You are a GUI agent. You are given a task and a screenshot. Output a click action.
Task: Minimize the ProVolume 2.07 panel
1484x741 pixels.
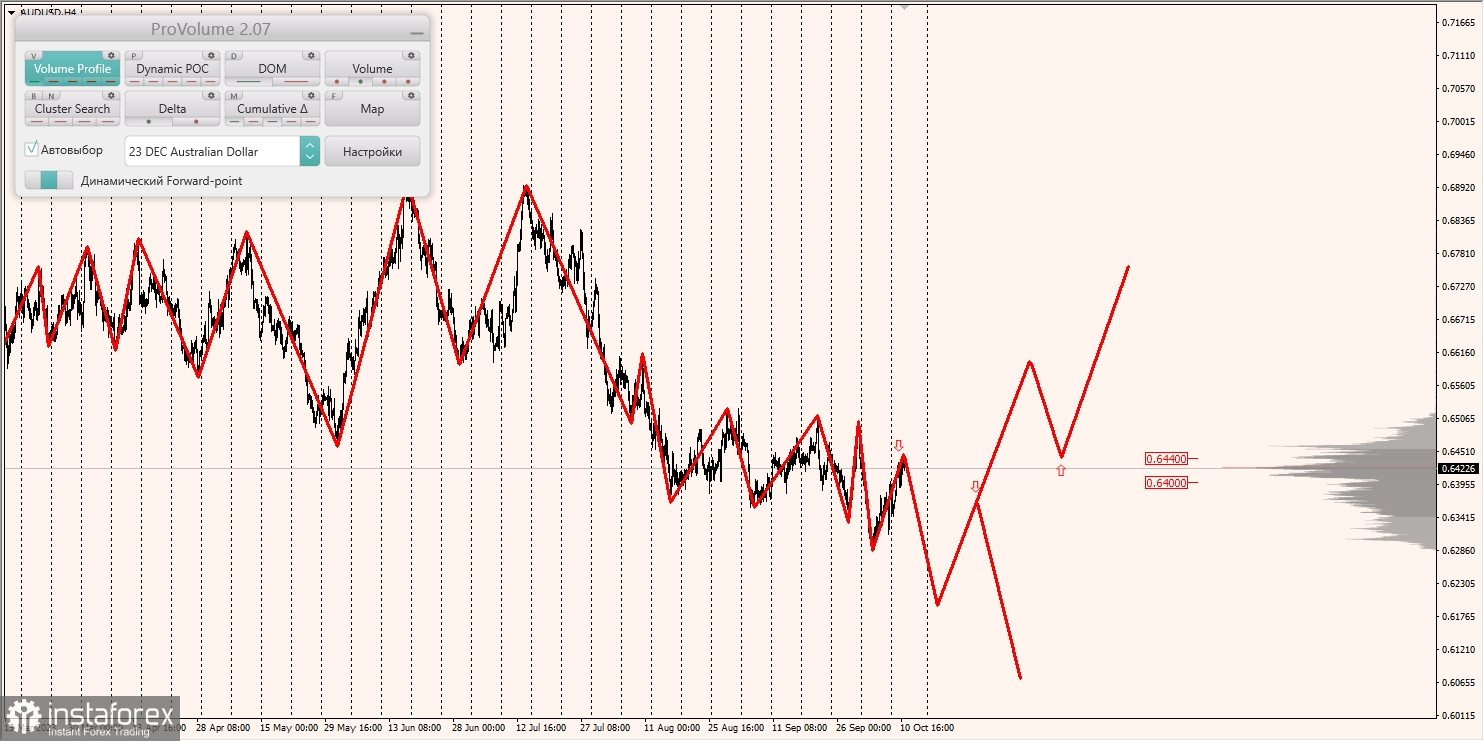(x=417, y=33)
